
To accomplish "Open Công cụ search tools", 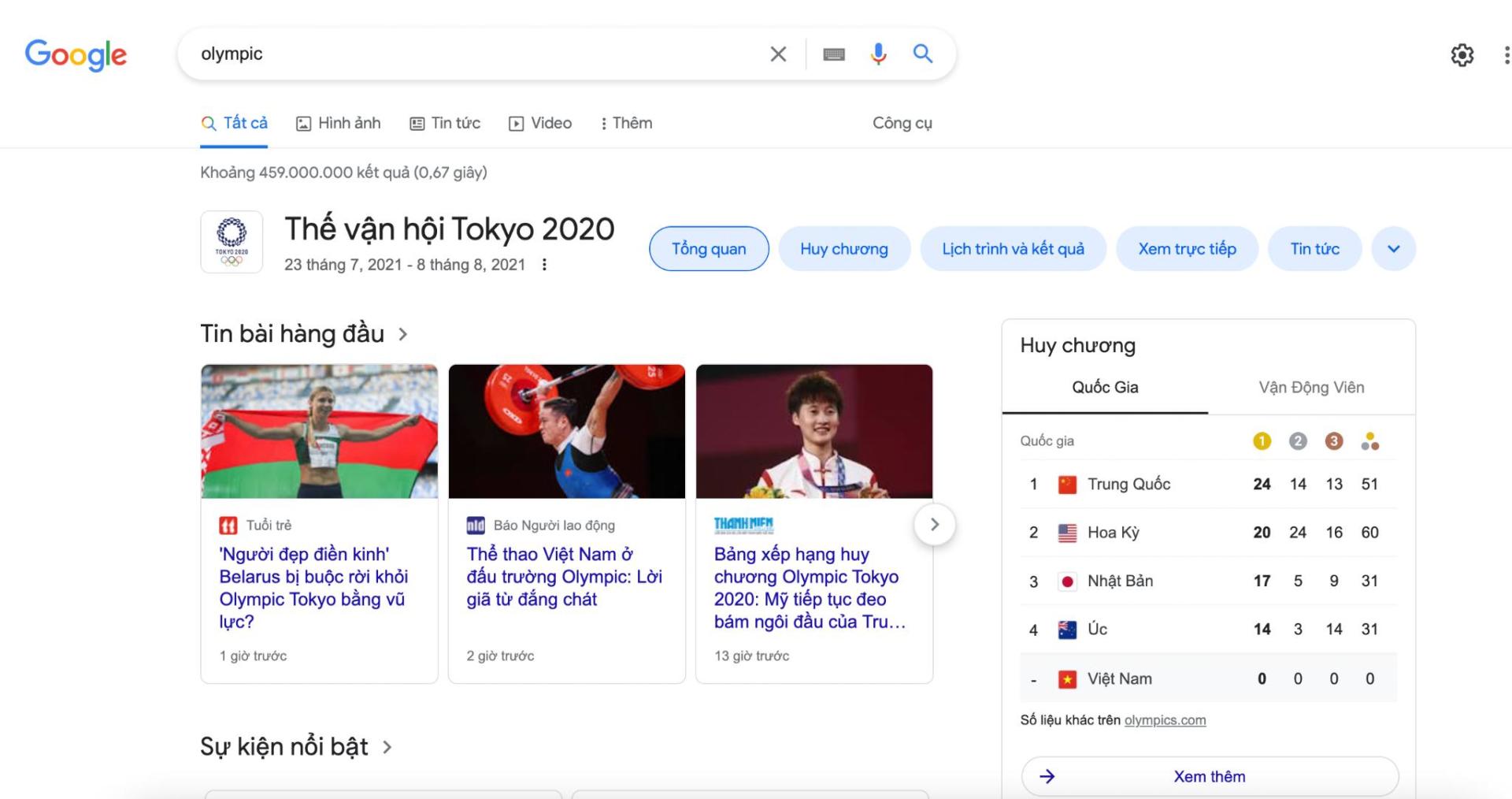I will tap(902, 123).
